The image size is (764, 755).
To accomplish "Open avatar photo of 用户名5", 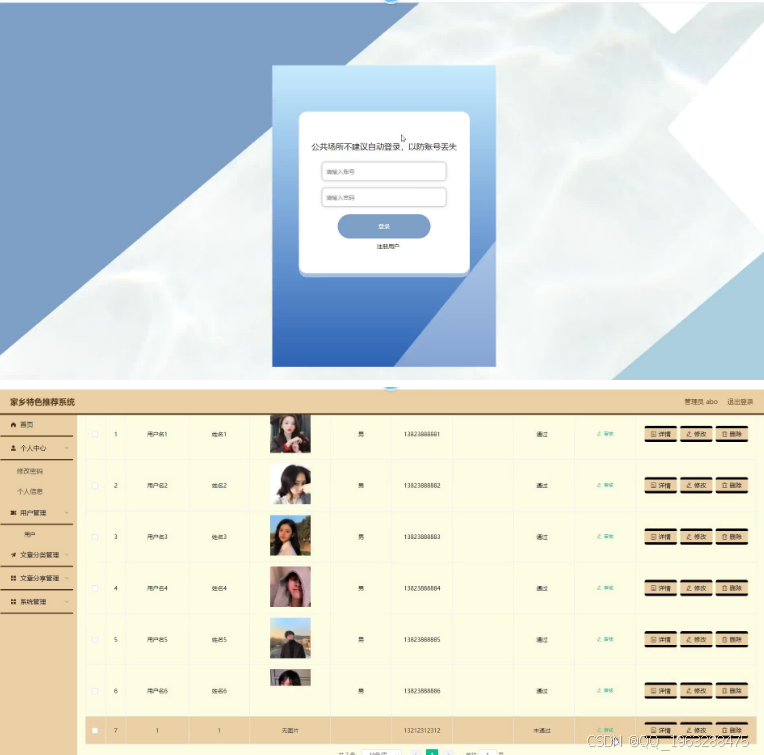I will coord(290,638).
